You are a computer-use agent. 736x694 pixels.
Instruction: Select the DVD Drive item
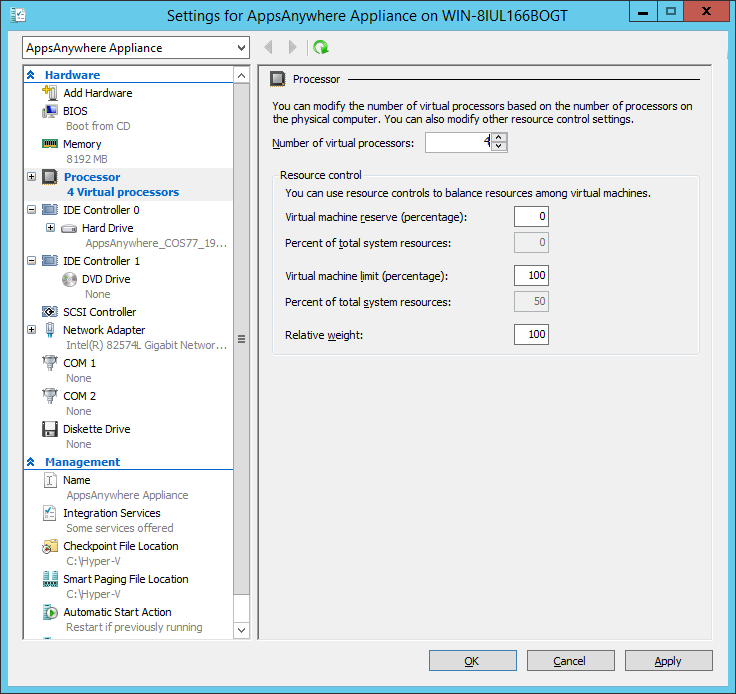(105, 279)
